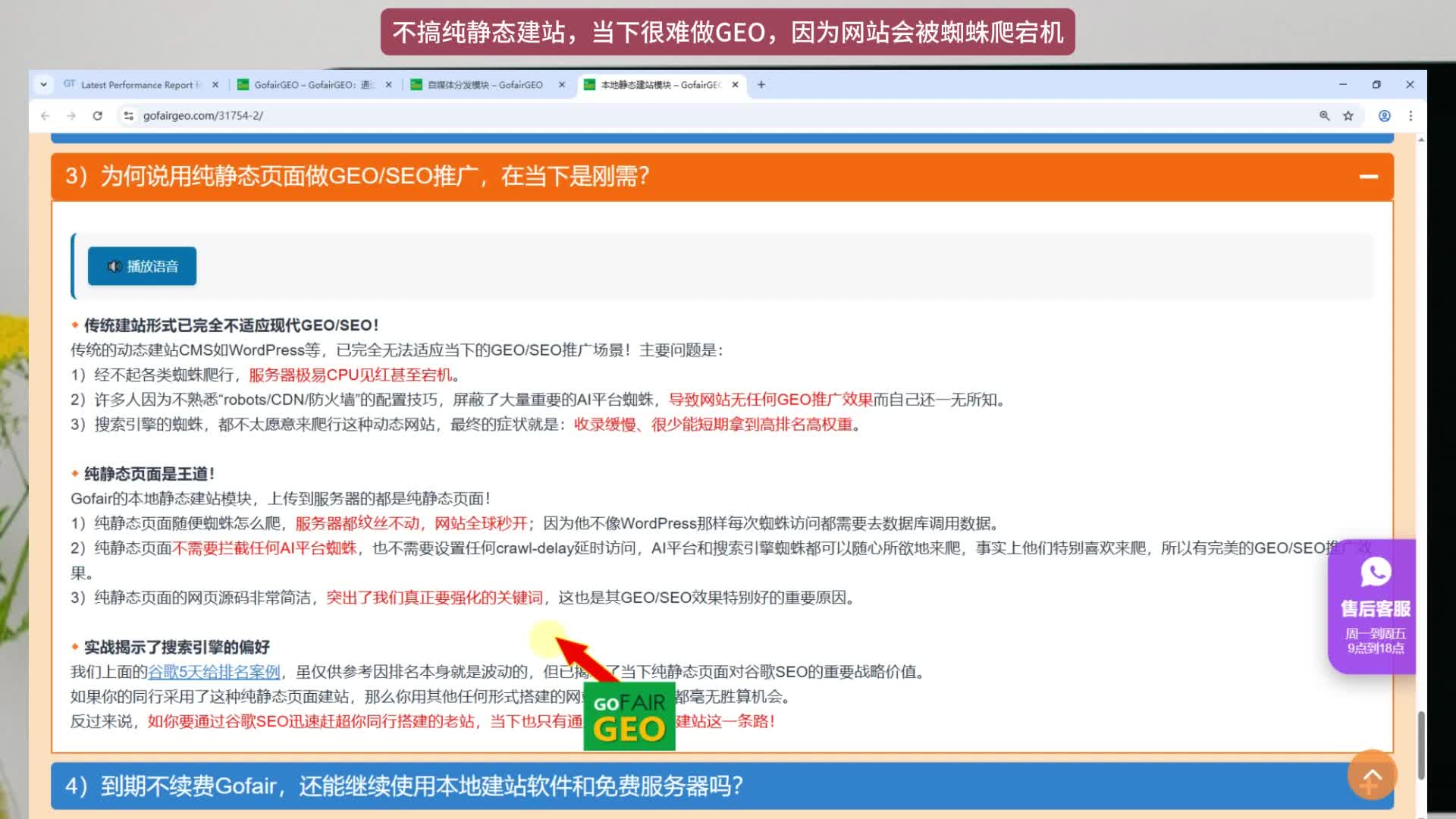Click the browser back arrow
Viewport: 1456px width, 819px height.
click(45, 116)
